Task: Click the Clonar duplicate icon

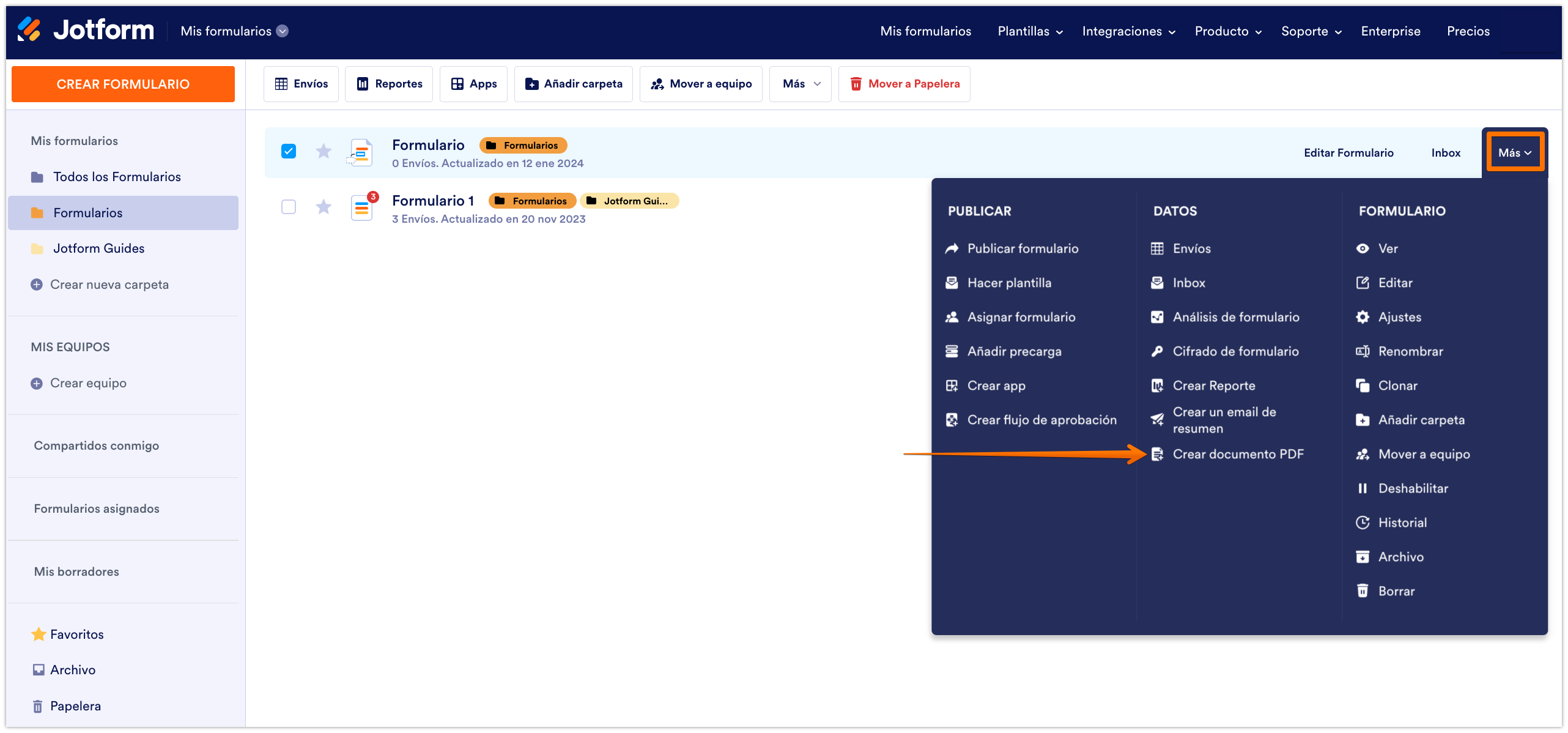Action: tap(1363, 385)
